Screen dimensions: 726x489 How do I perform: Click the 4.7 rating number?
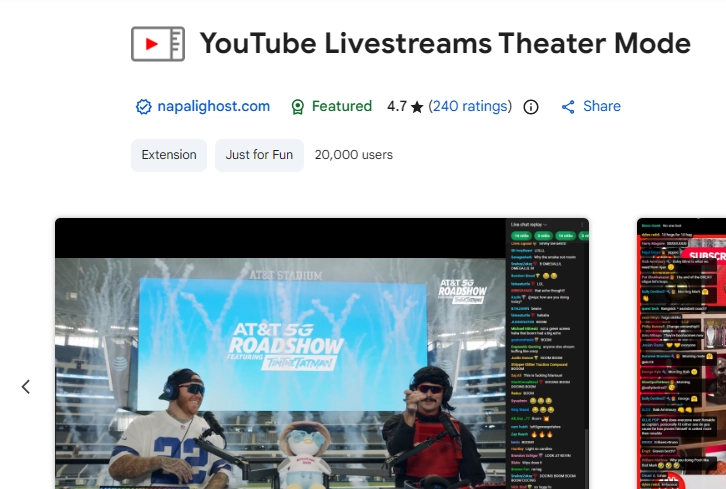pyautogui.click(x=397, y=106)
